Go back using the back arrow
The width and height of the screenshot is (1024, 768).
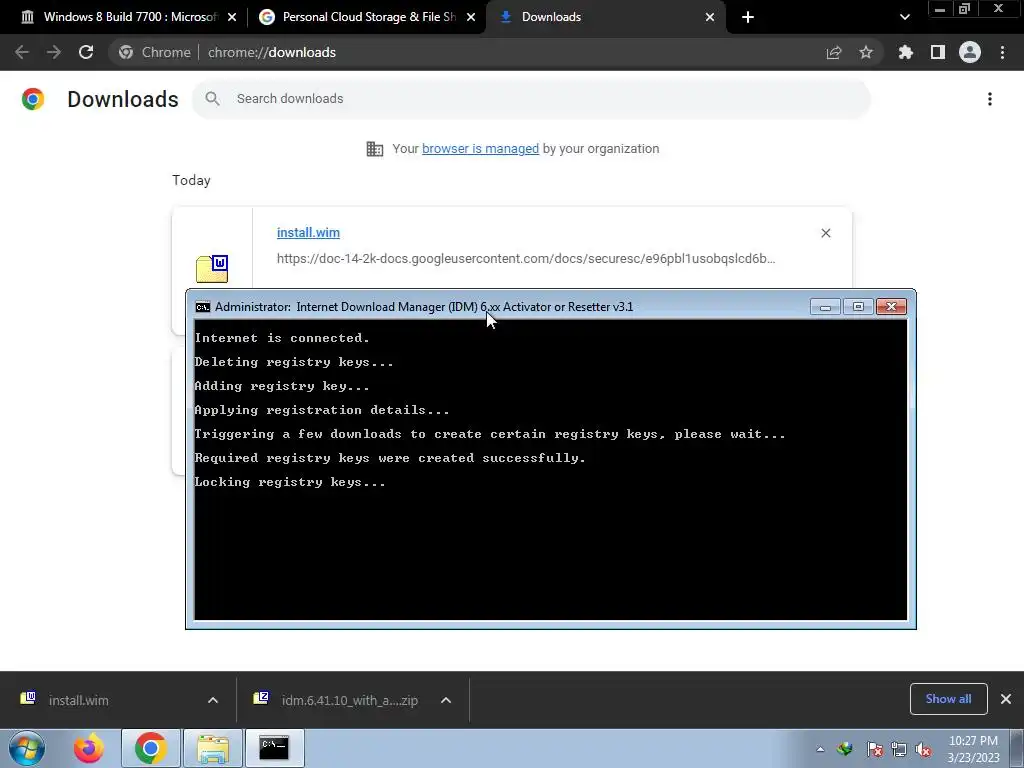(22, 52)
